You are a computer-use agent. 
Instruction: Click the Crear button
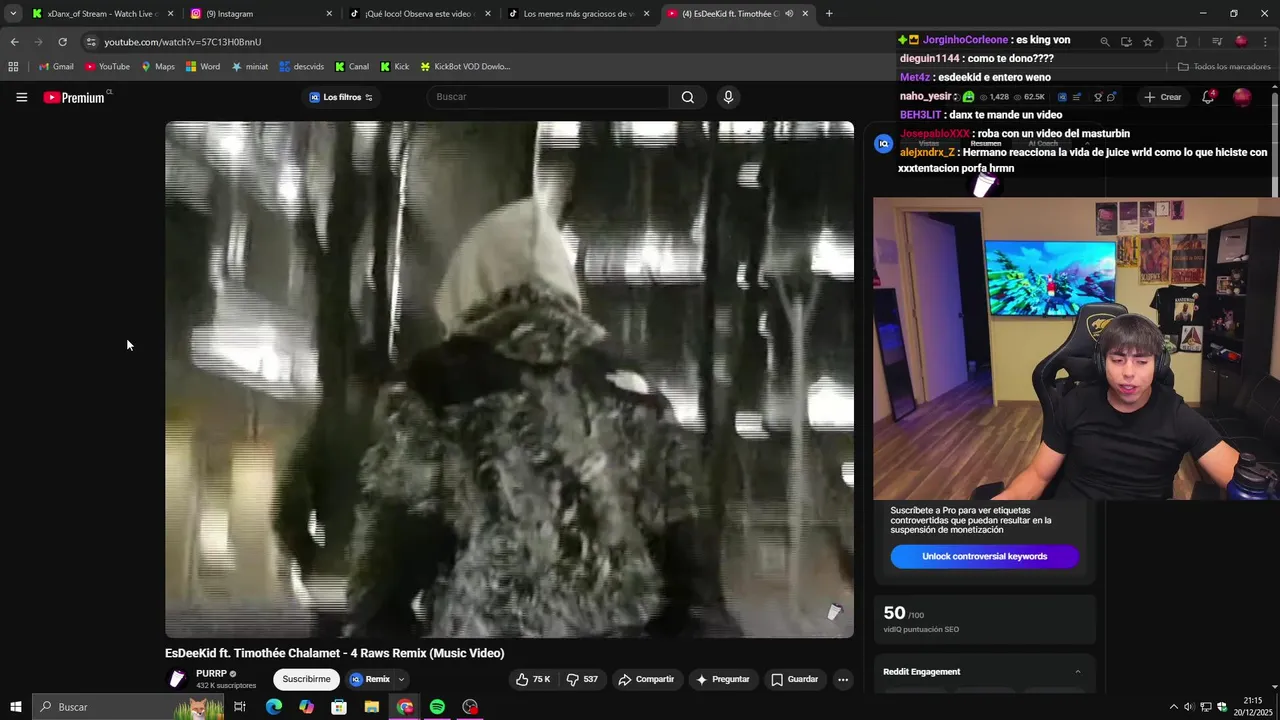click(x=1163, y=97)
